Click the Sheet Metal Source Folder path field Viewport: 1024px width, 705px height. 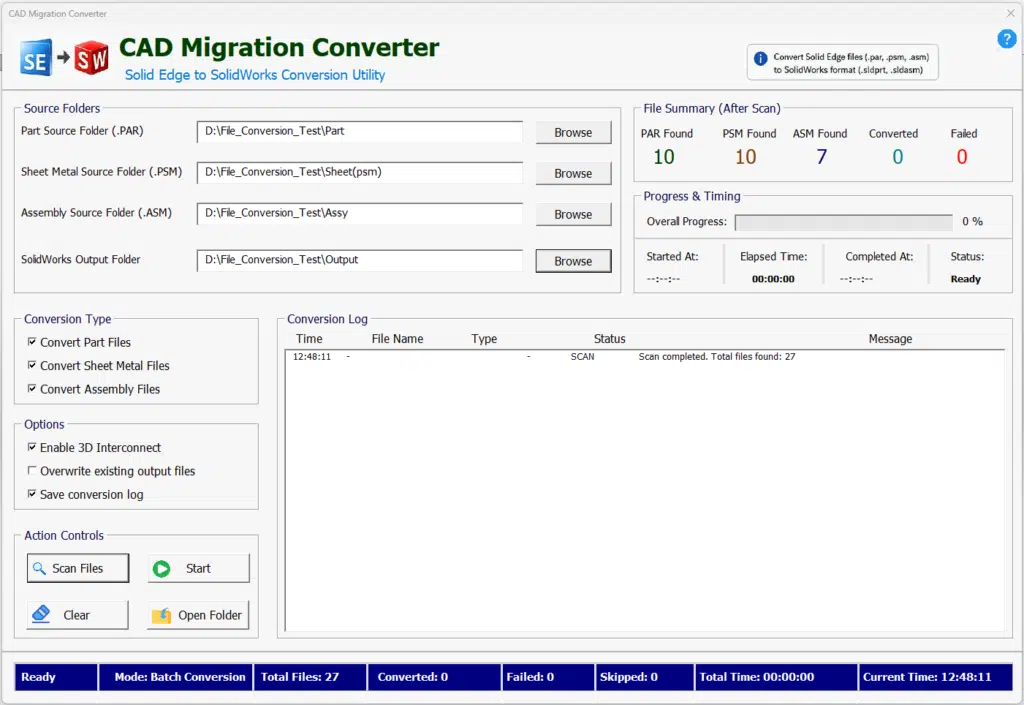click(x=360, y=172)
